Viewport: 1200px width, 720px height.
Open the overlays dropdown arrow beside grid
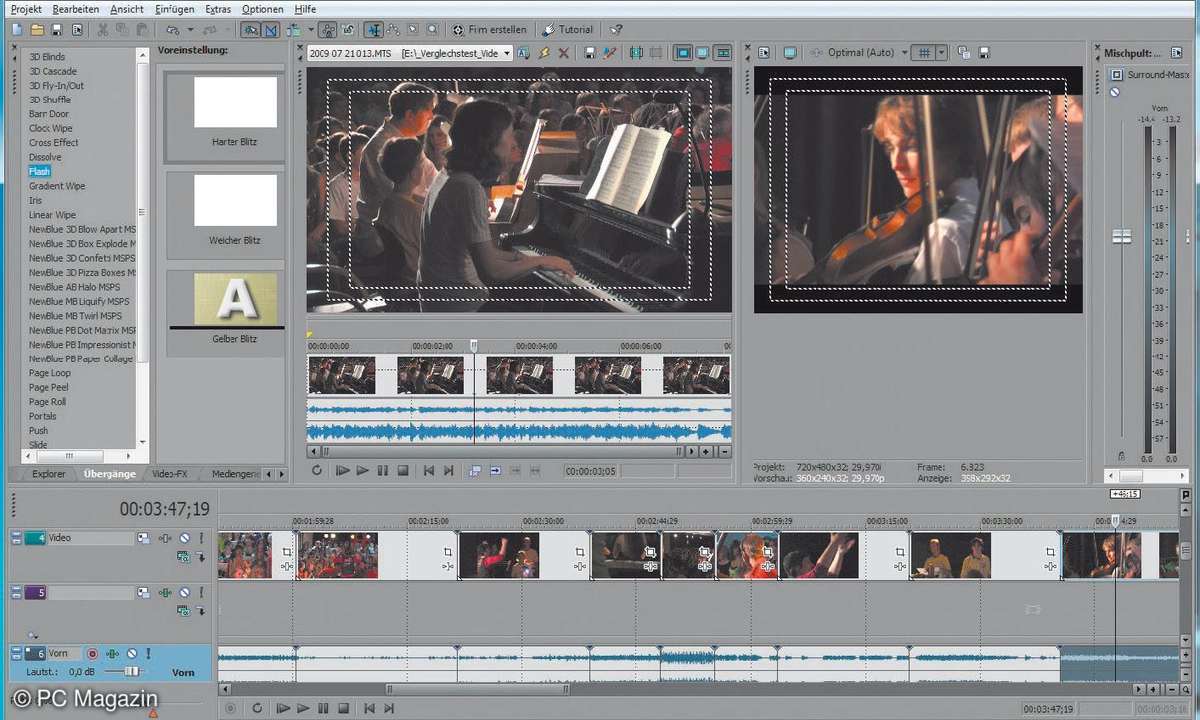(x=942, y=53)
